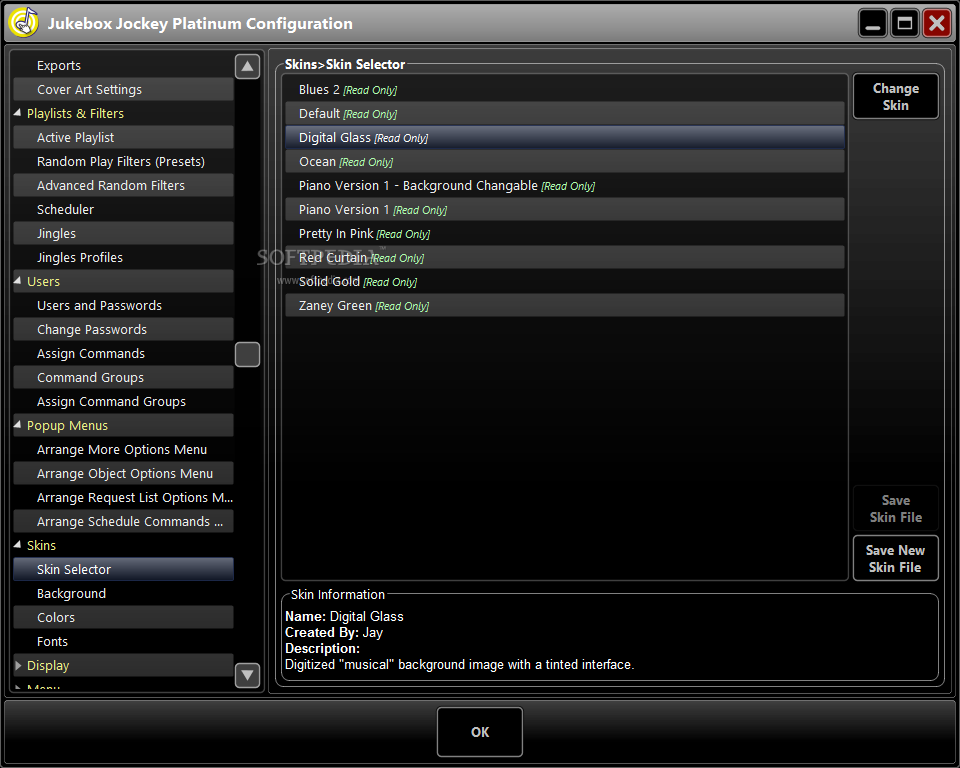Select the Default skin

(564, 113)
